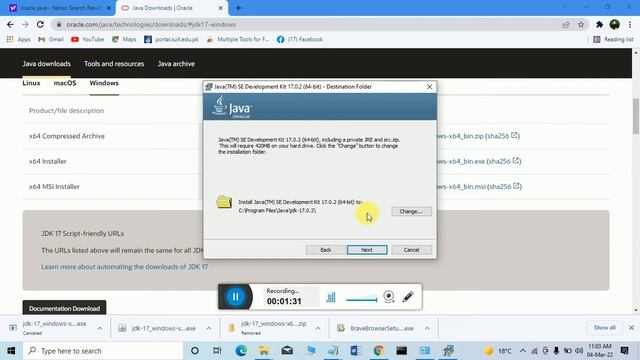Open Learn more about automating downloads link
Viewport: 640px width, 360px height.
pos(124,267)
